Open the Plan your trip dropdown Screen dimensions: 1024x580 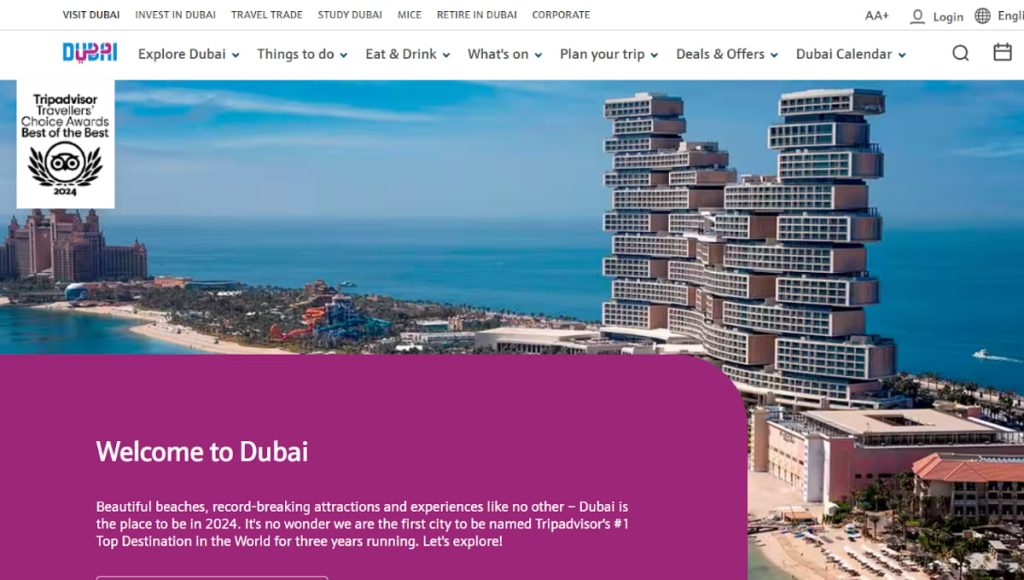609,54
